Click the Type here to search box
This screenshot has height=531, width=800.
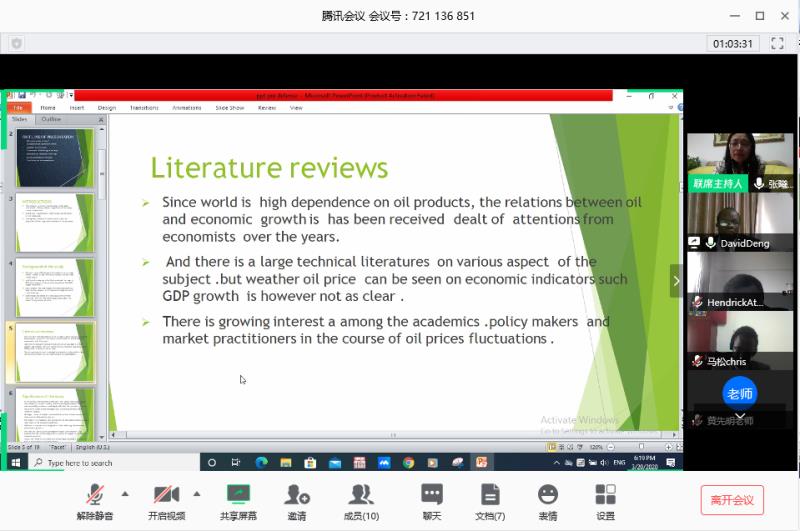[113, 463]
